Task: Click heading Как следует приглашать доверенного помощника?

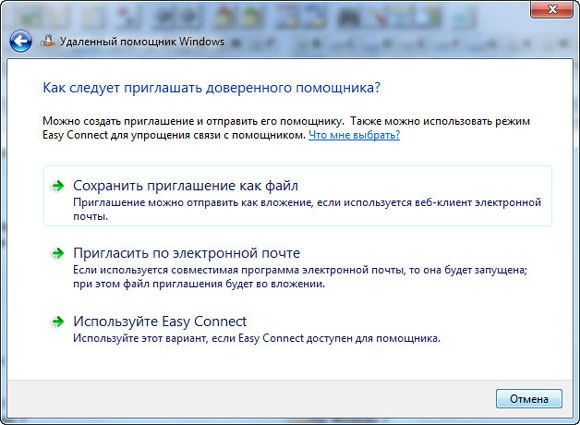Action: (212, 88)
